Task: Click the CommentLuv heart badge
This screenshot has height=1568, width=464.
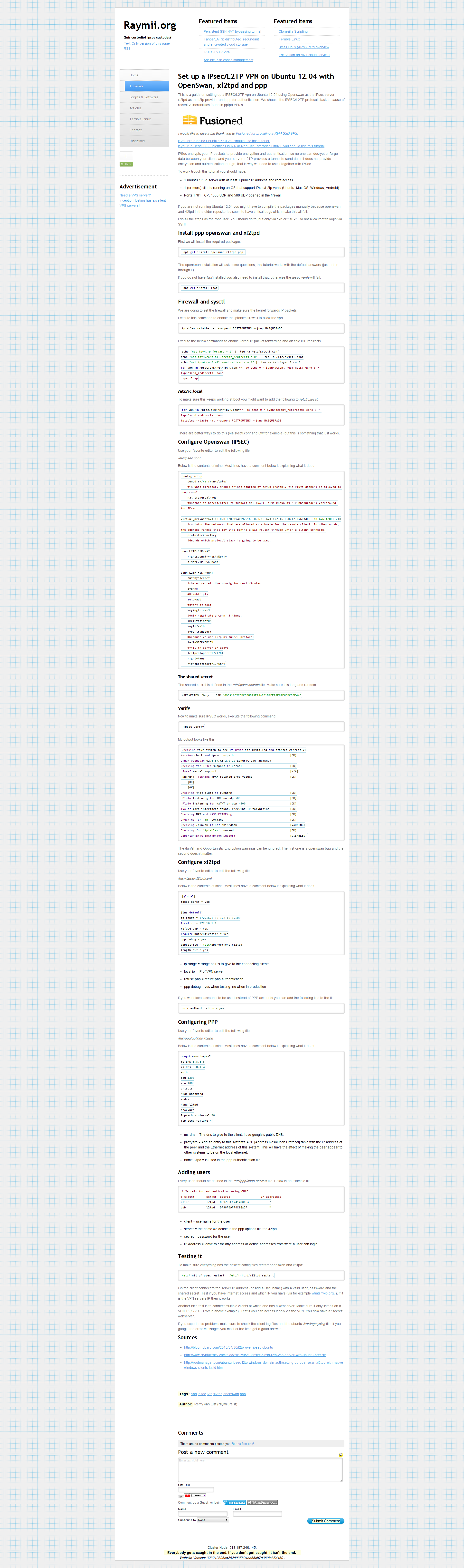Action: click(195, 1496)
